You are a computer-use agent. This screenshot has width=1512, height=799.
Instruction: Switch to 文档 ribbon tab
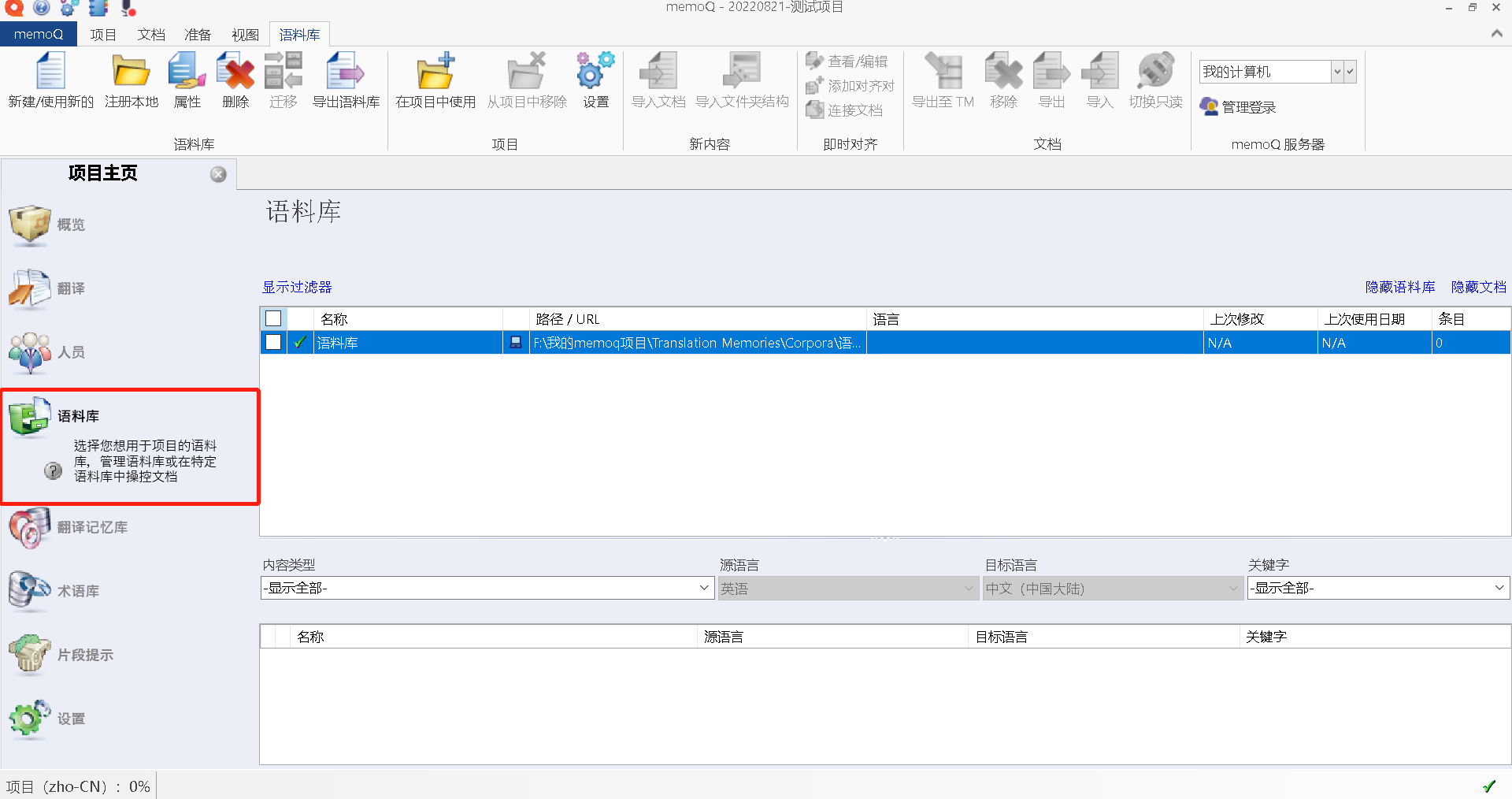(151, 35)
